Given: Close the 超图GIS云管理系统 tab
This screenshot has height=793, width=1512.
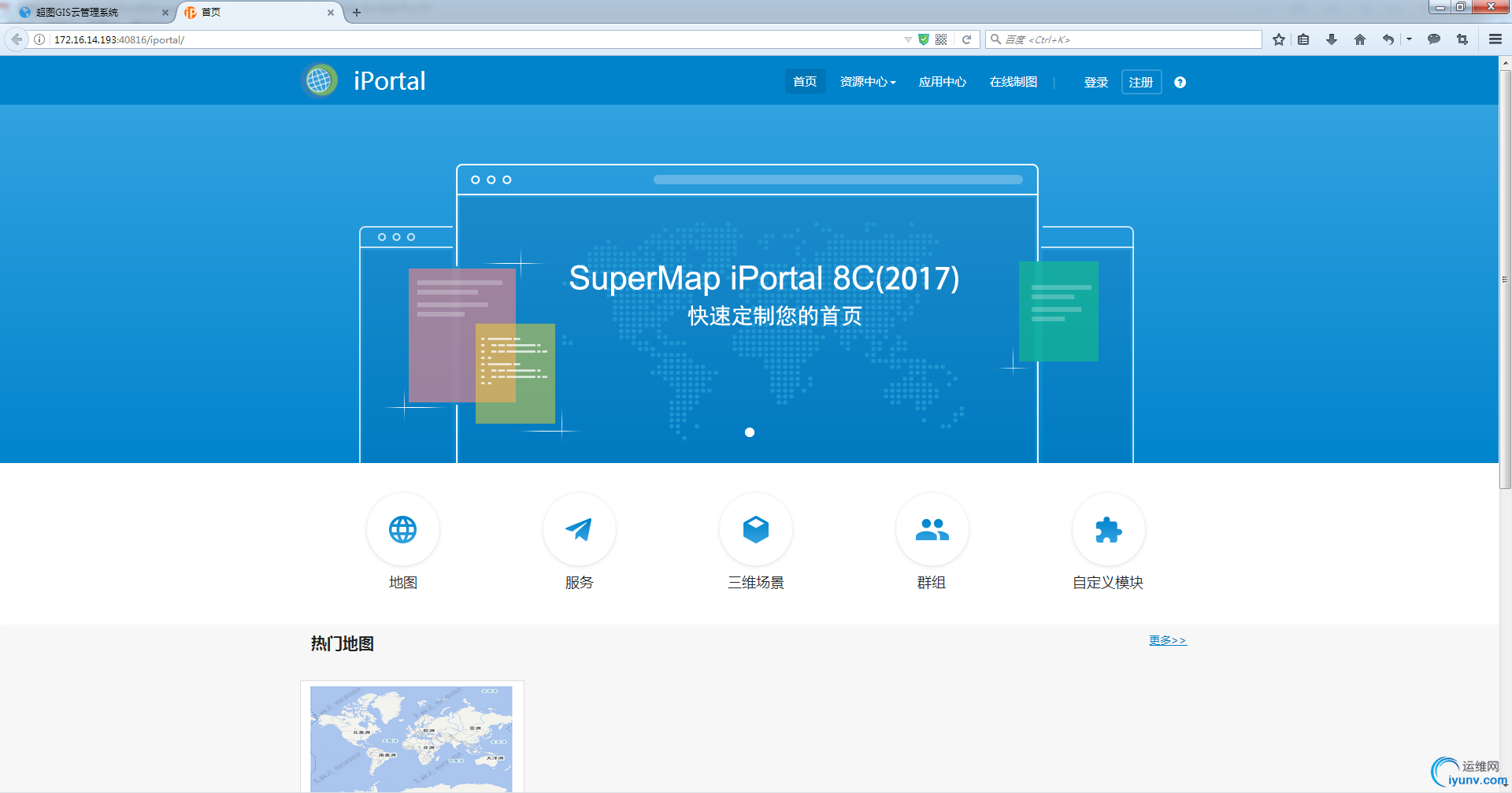Looking at the screenshot, I should pyautogui.click(x=165, y=13).
